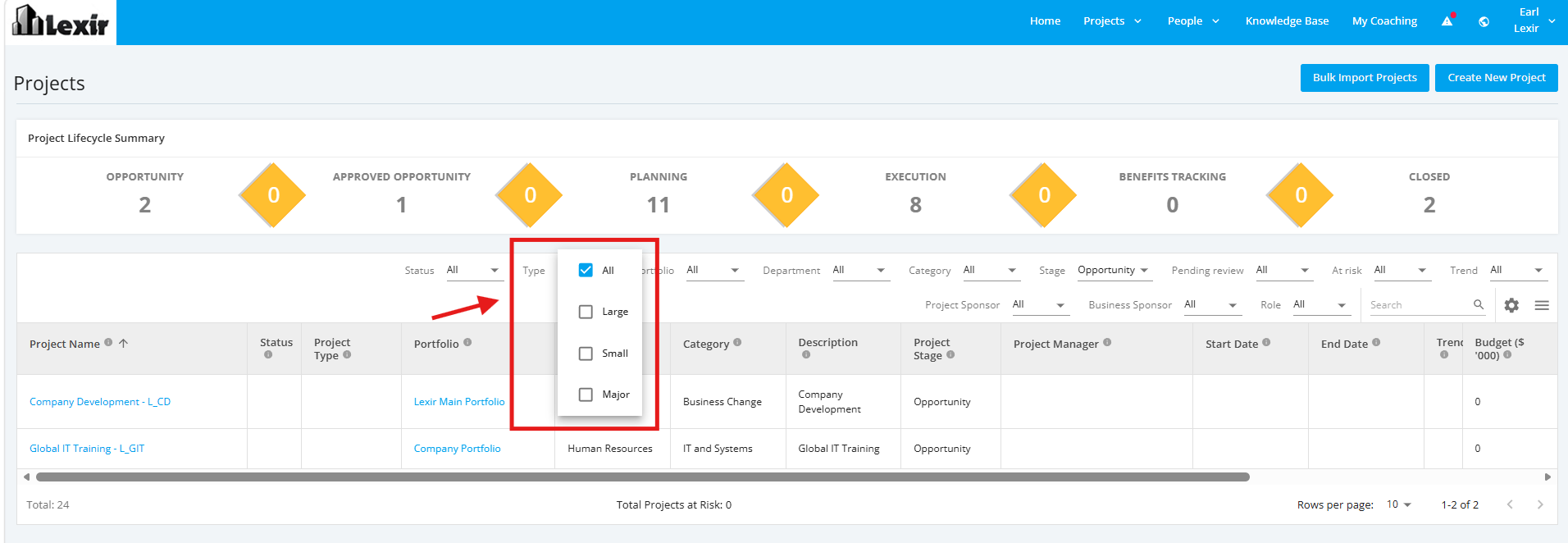Click Create New Project button

[1496, 78]
